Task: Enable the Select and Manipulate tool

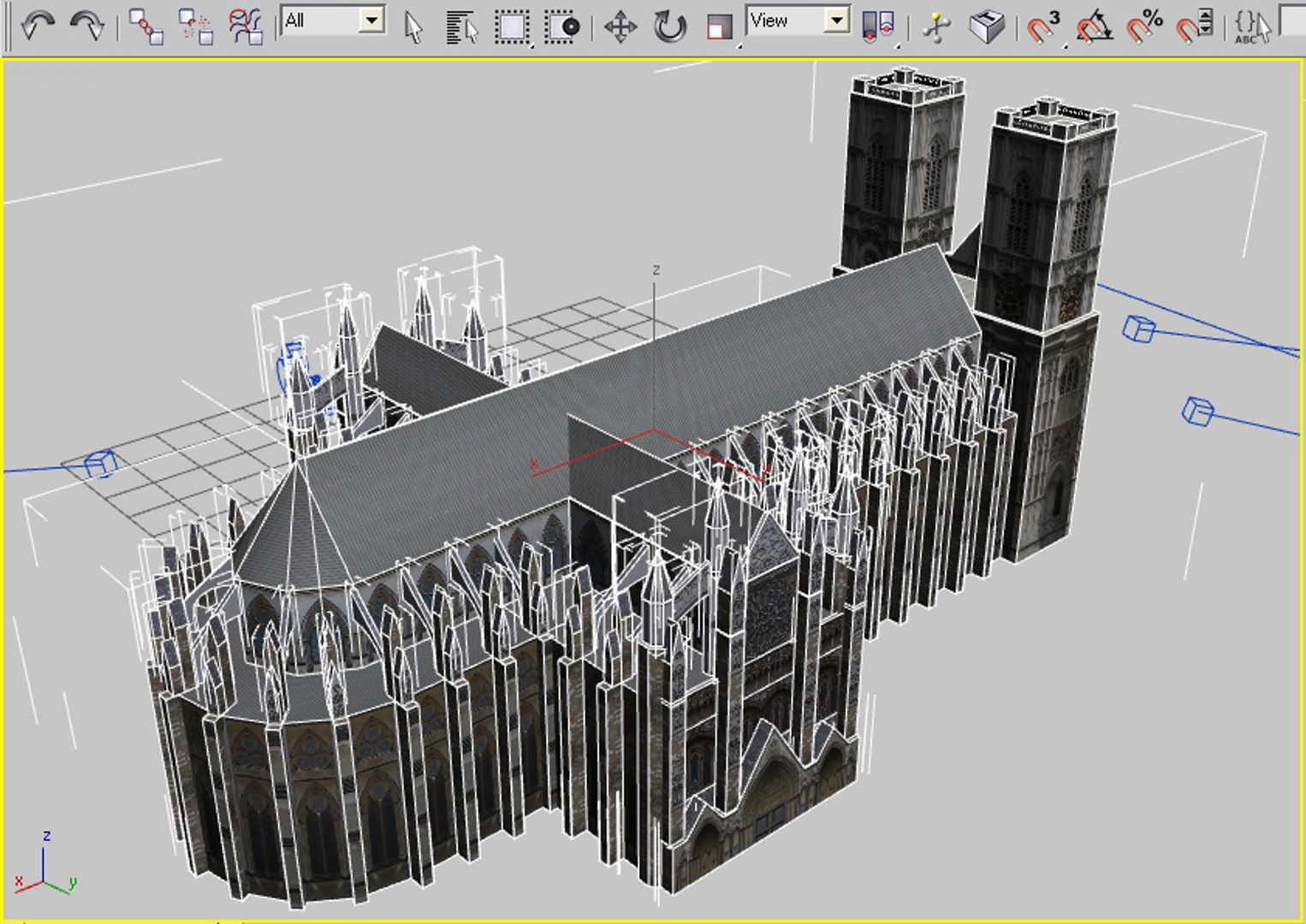Action: tap(937, 26)
